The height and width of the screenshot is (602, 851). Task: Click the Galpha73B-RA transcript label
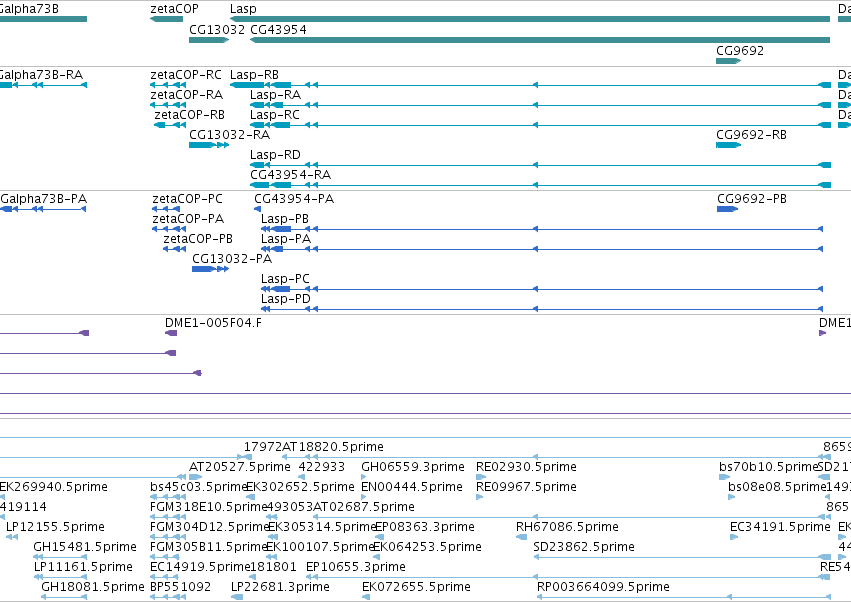(41, 75)
